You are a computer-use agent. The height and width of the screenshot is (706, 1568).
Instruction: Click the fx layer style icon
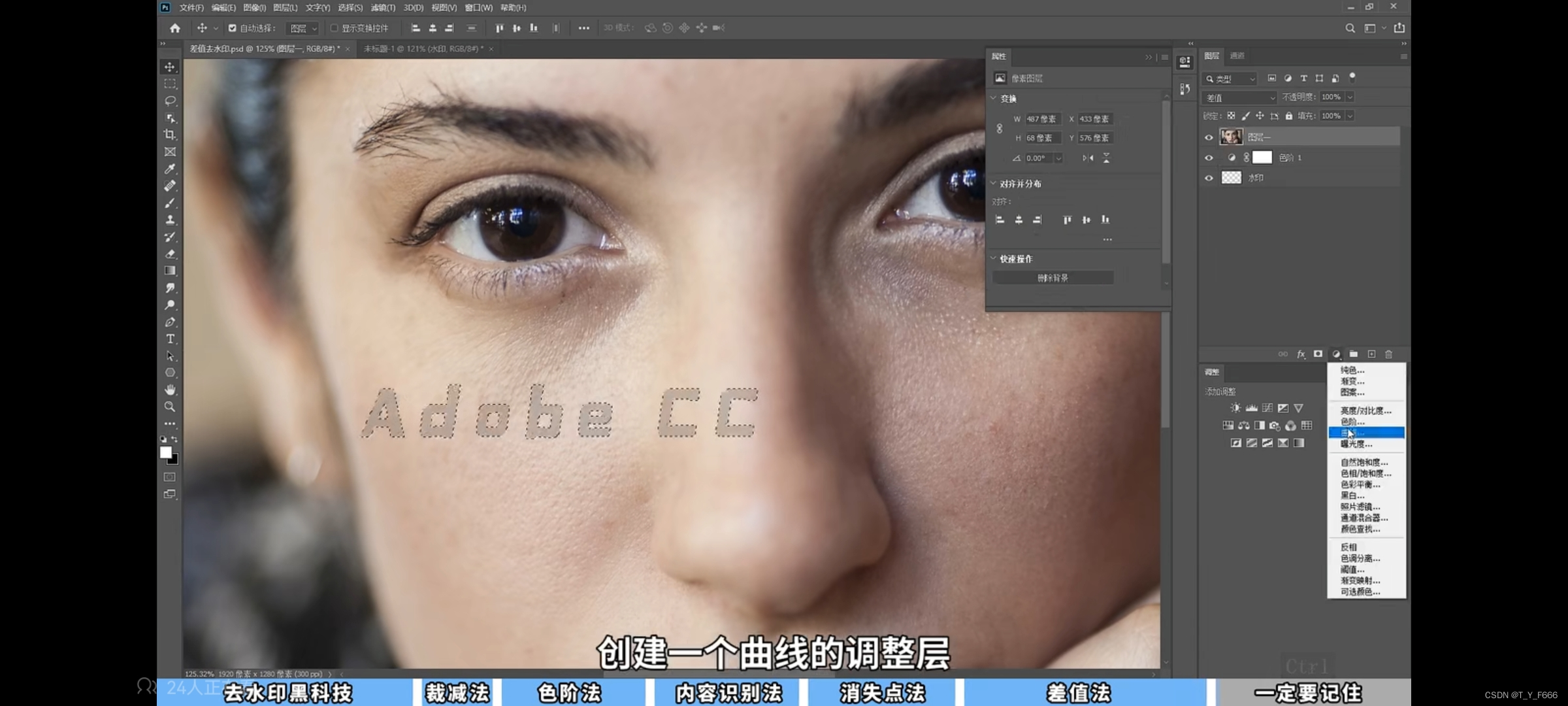click(x=1301, y=354)
